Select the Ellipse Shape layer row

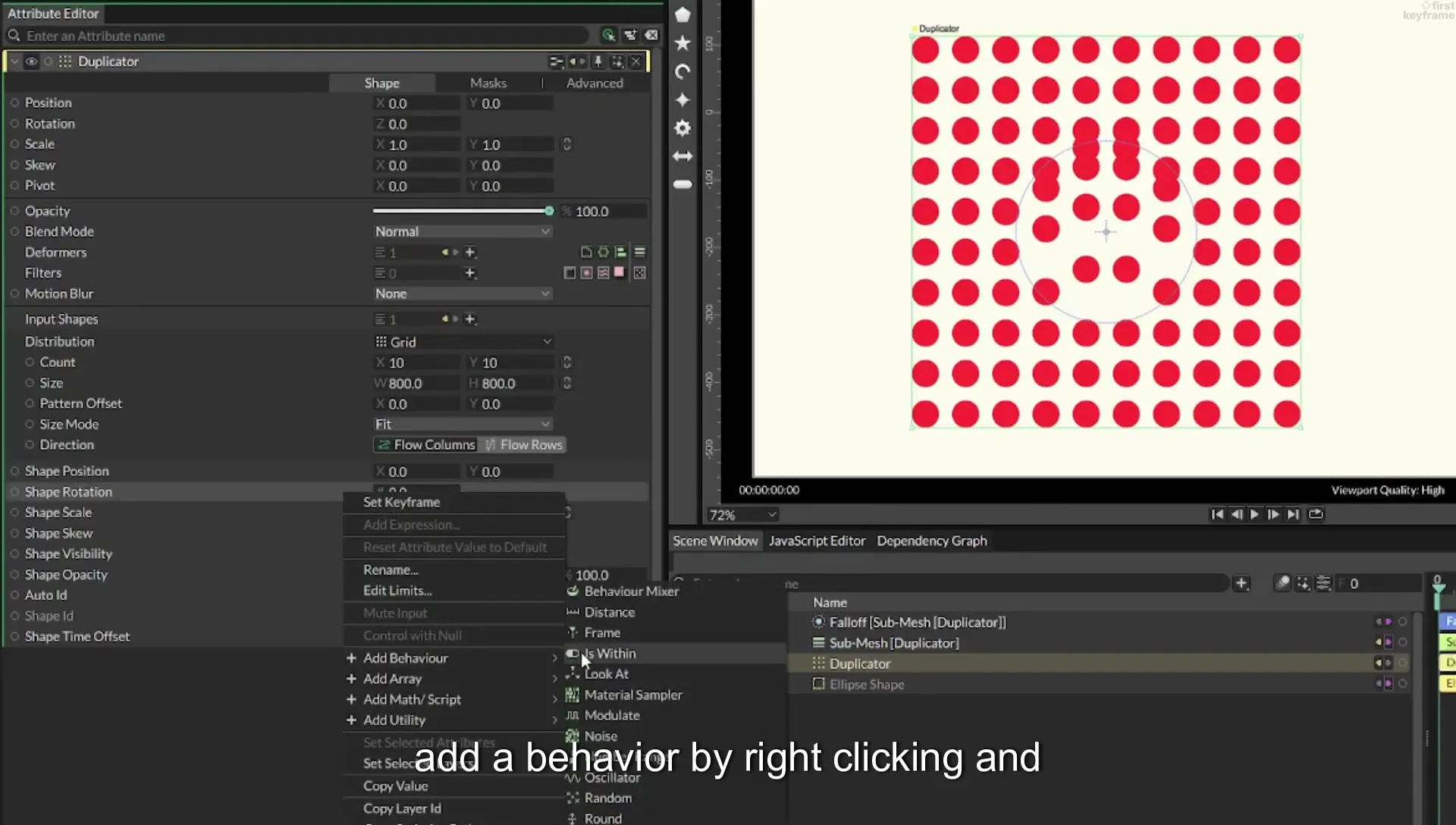[x=1100, y=684]
